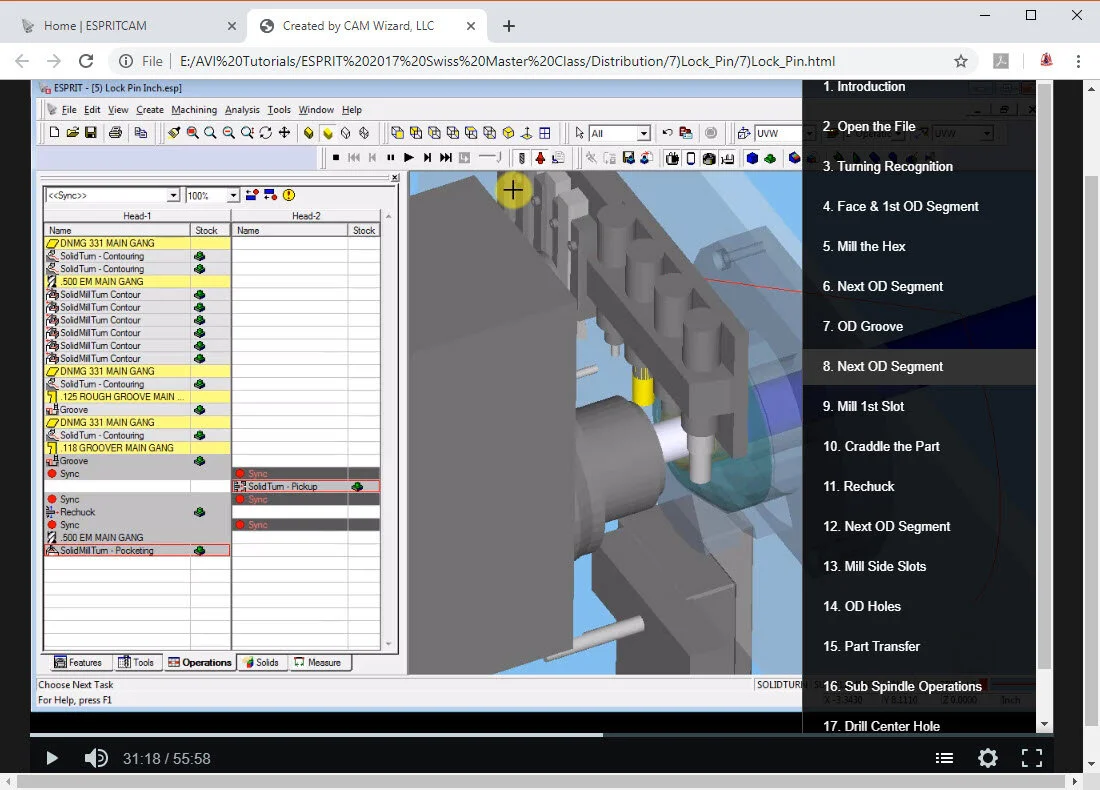Click the highlighted yellow shaded view icon

327,133
